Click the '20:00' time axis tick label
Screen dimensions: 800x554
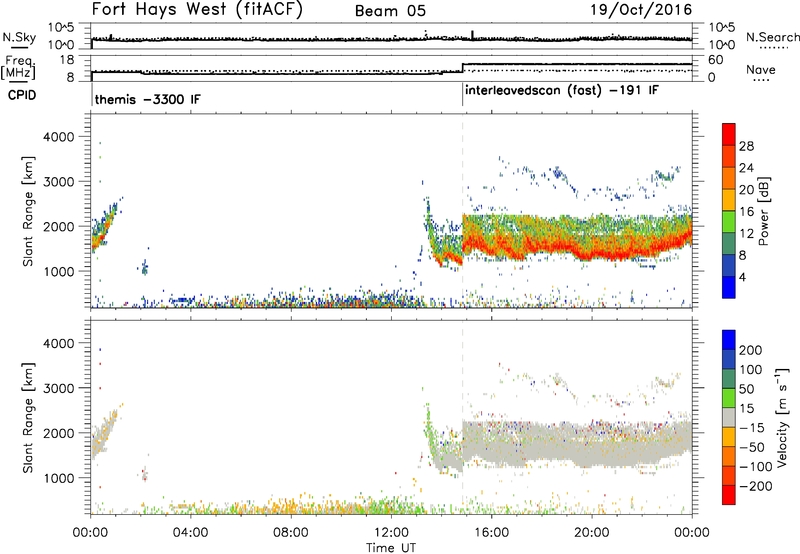click(x=592, y=533)
